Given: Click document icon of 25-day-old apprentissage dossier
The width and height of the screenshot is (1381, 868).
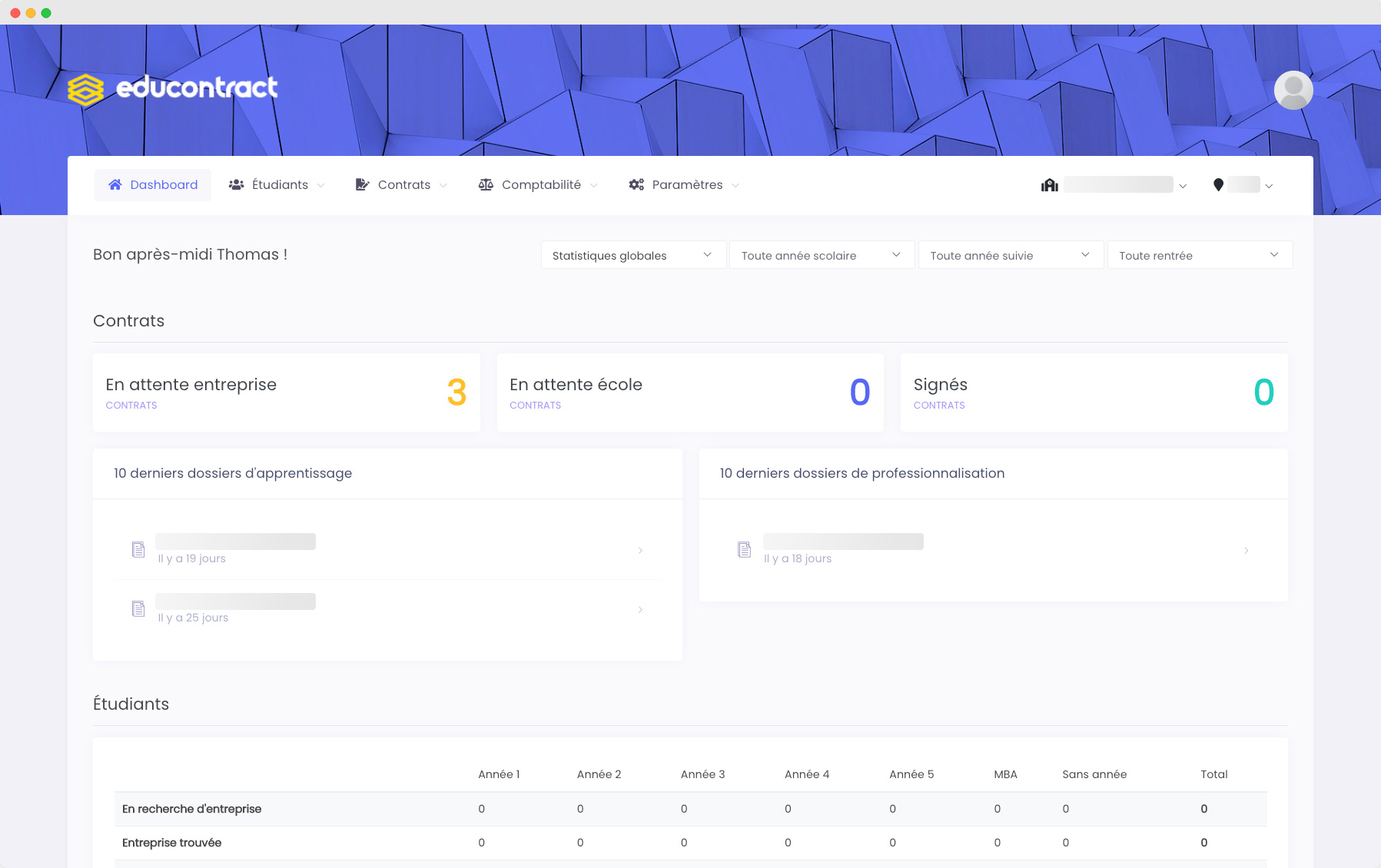Looking at the screenshot, I should [138, 608].
